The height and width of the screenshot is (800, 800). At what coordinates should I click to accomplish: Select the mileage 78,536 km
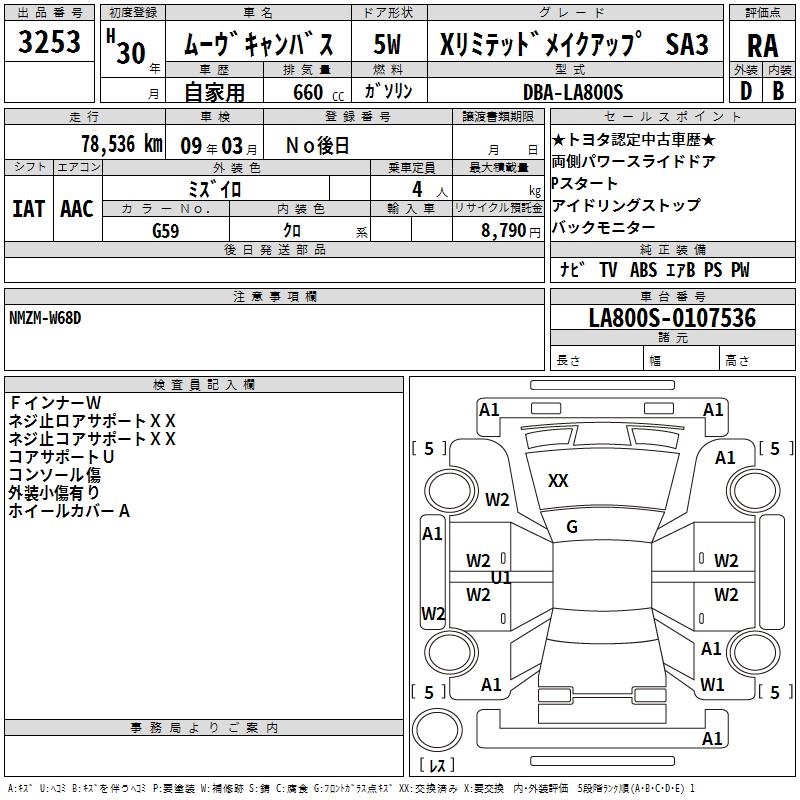click(122, 144)
